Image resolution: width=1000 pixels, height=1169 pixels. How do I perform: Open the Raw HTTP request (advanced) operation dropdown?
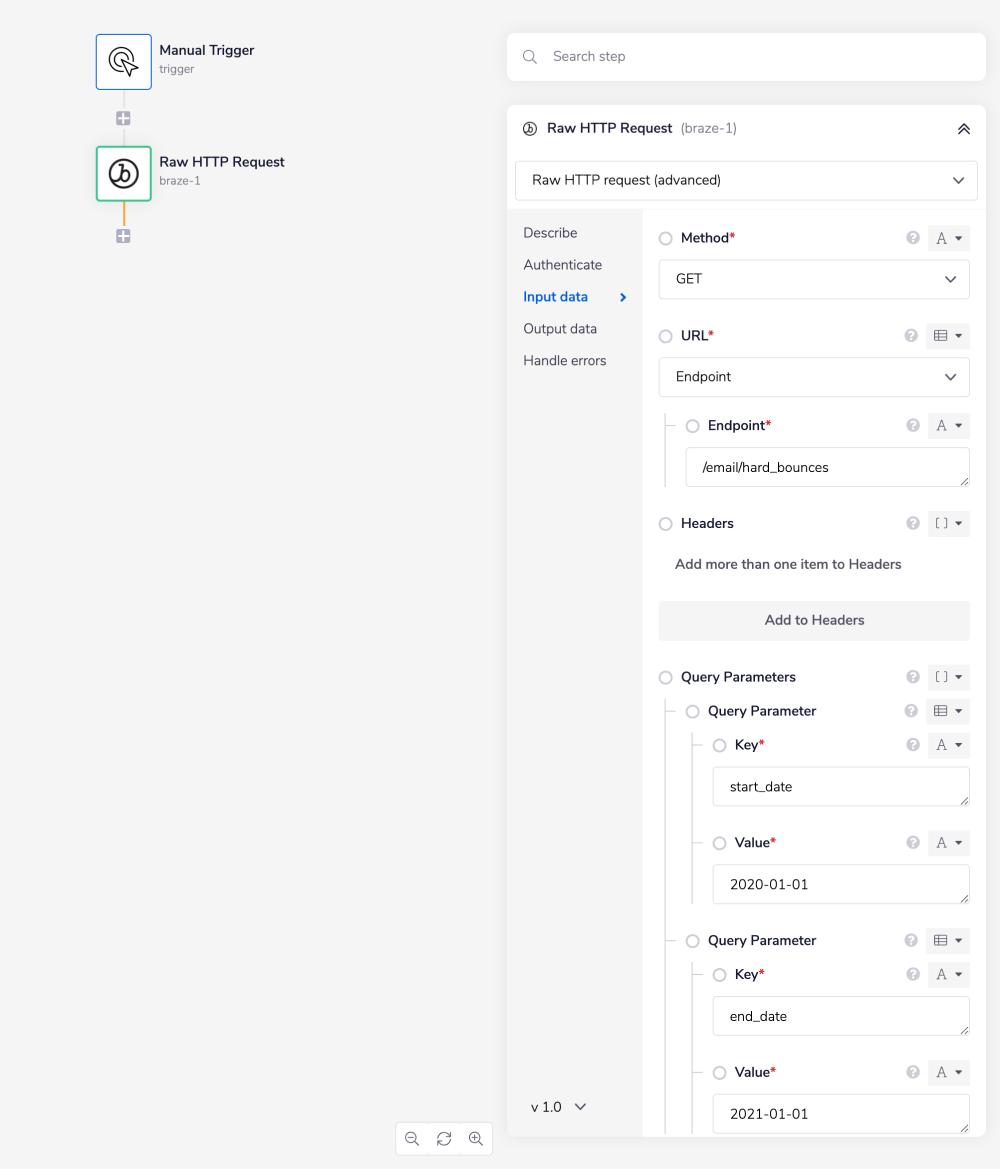[745, 181]
